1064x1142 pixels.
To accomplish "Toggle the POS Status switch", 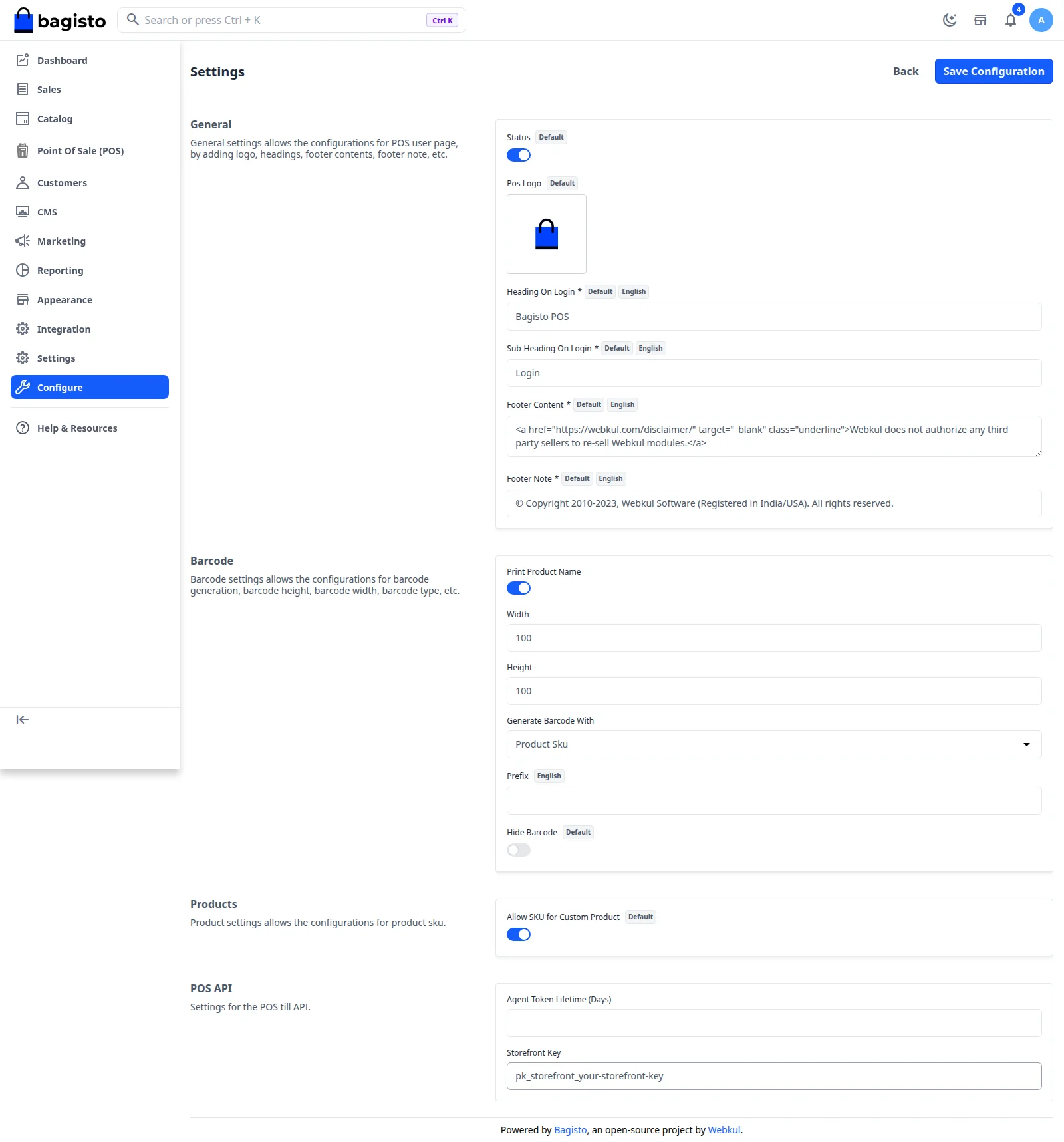I will click(519, 155).
